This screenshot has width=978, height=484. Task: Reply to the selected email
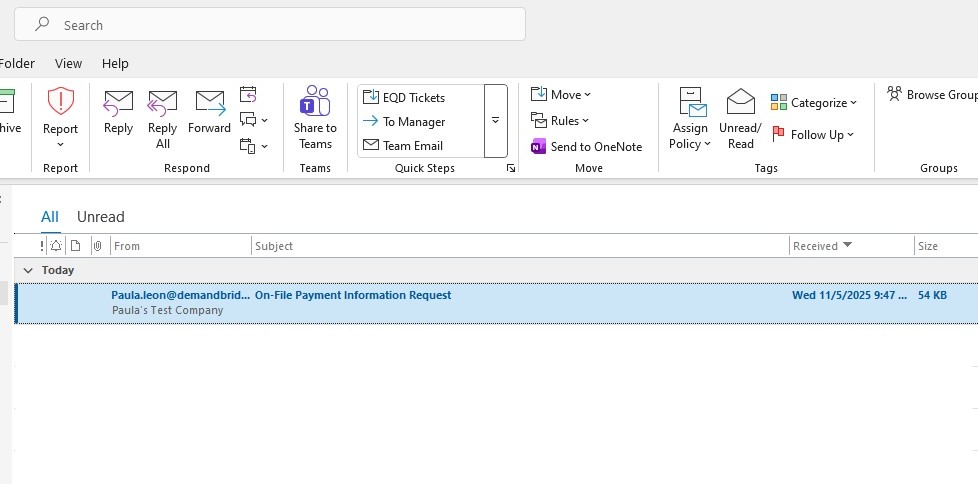coord(119,112)
